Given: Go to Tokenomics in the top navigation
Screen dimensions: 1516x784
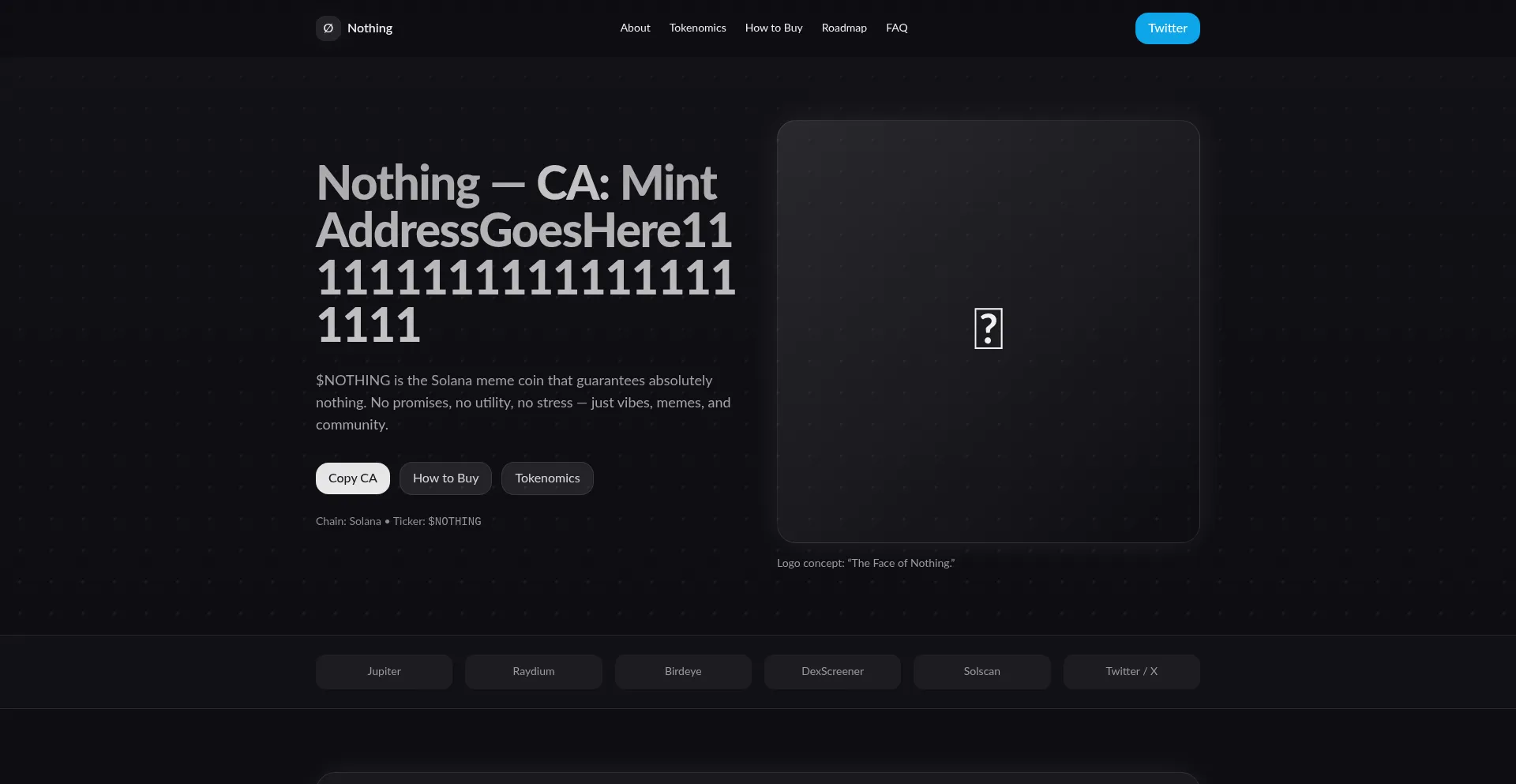Looking at the screenshot, I should [697, 28].
